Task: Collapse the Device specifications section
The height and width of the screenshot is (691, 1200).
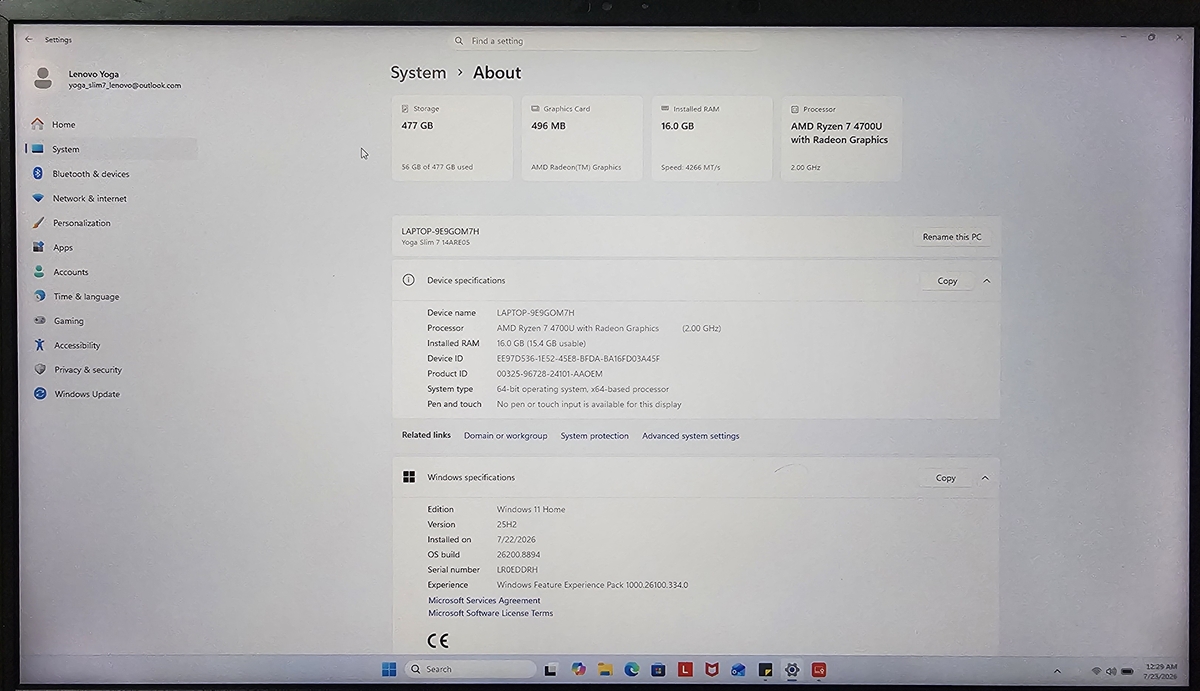Action: click(986, 281)
